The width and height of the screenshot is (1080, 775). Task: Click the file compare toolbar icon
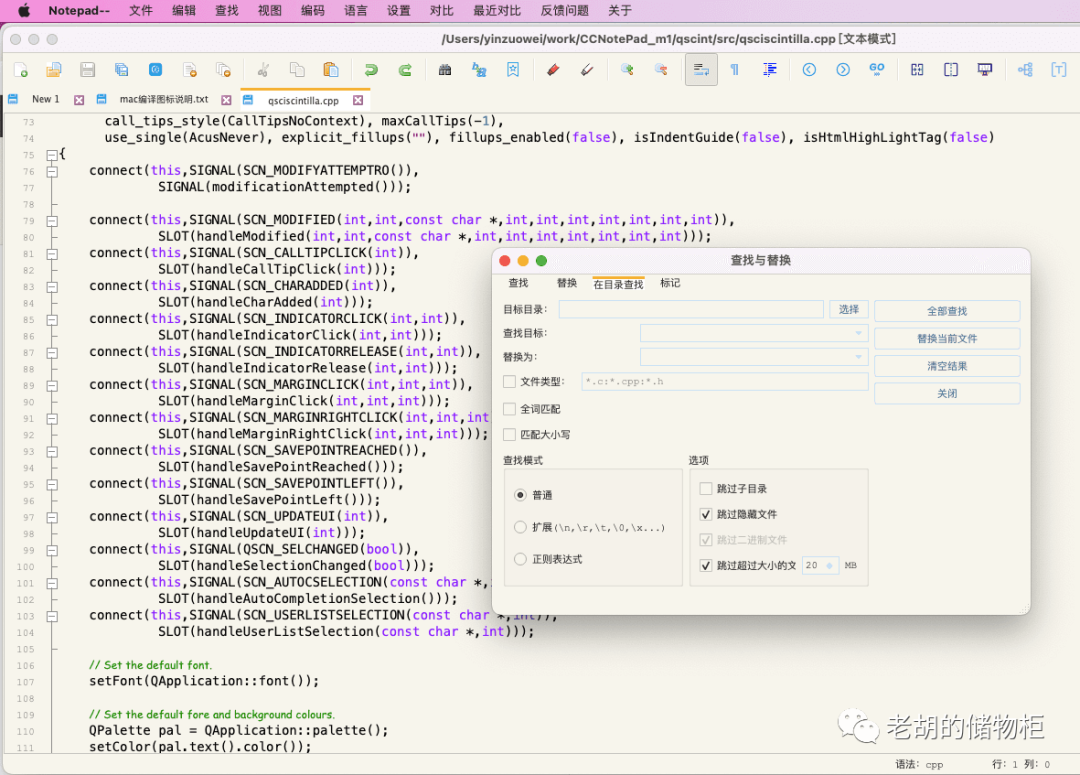[917, 70]
